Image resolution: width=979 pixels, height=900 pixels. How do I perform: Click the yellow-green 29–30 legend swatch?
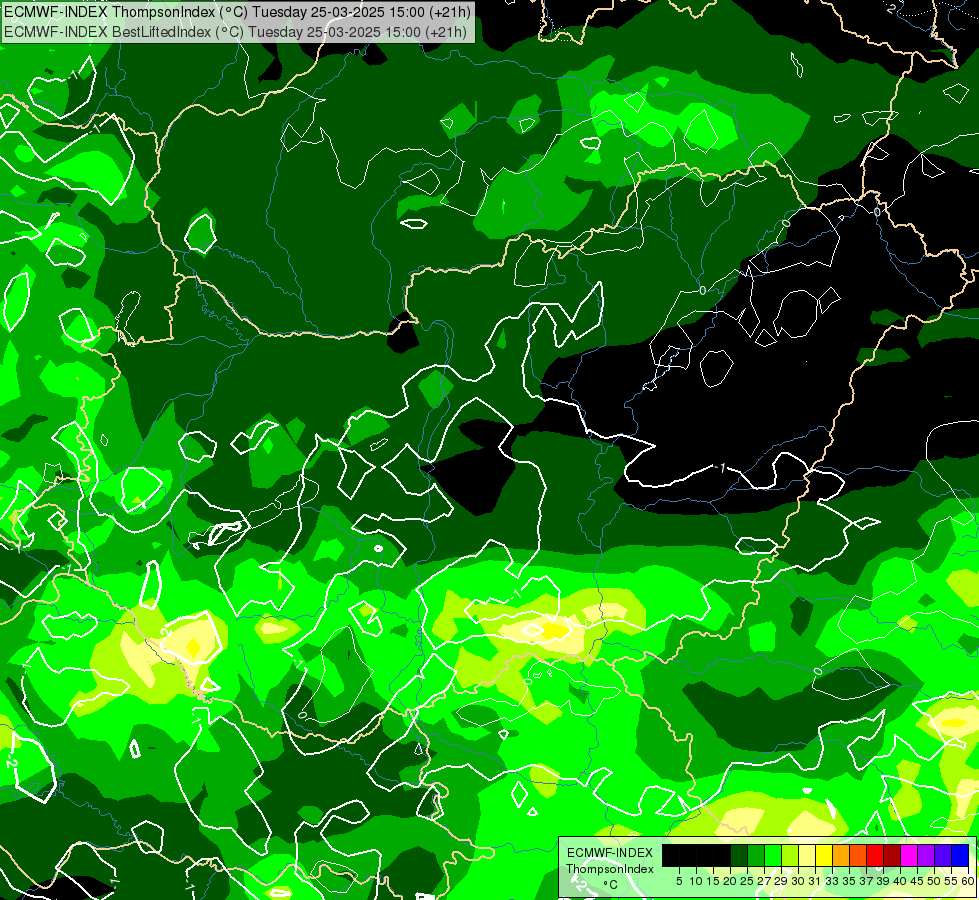point(790,856)
